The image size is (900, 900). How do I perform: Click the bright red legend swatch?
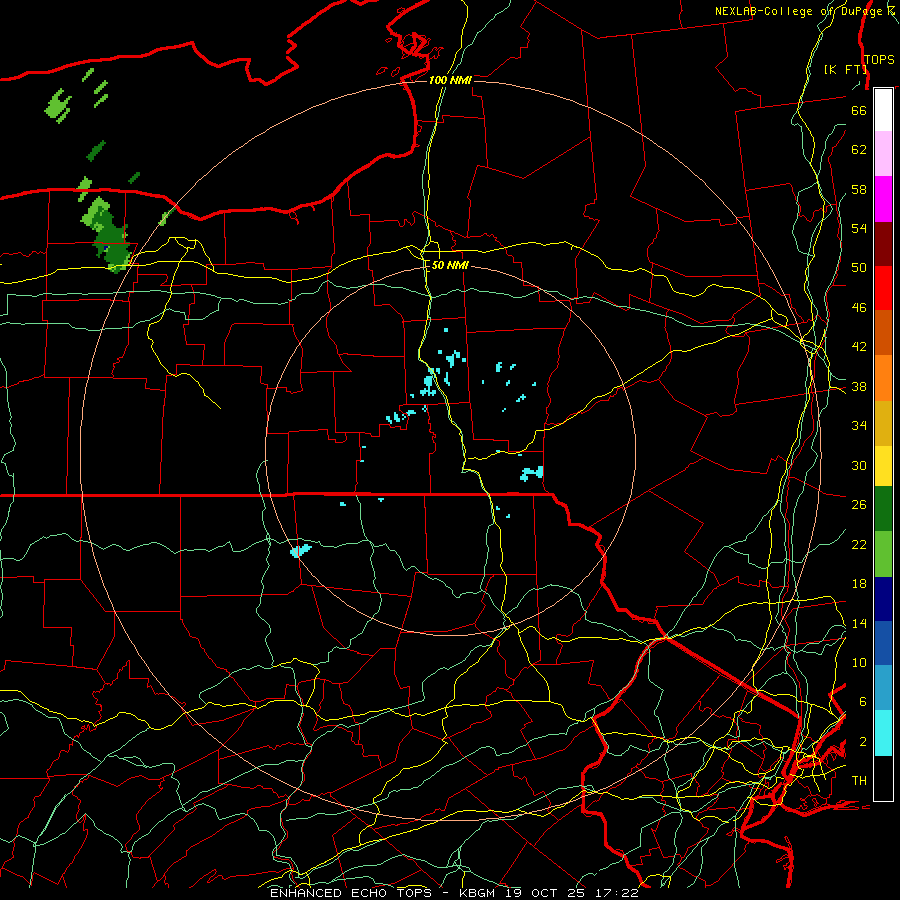click(x=883, y=288)
